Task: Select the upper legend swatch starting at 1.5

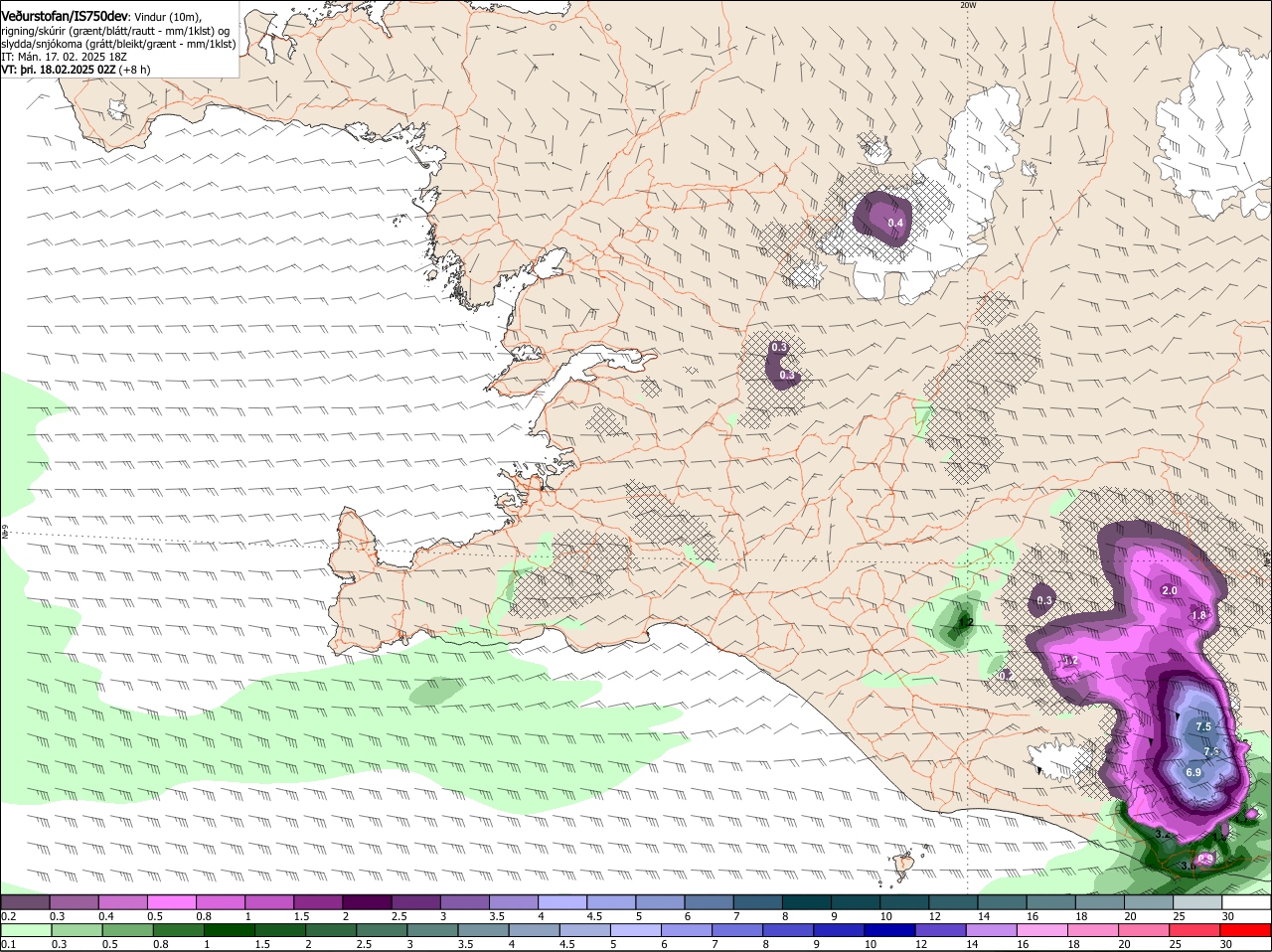Action: pos(318,901)
